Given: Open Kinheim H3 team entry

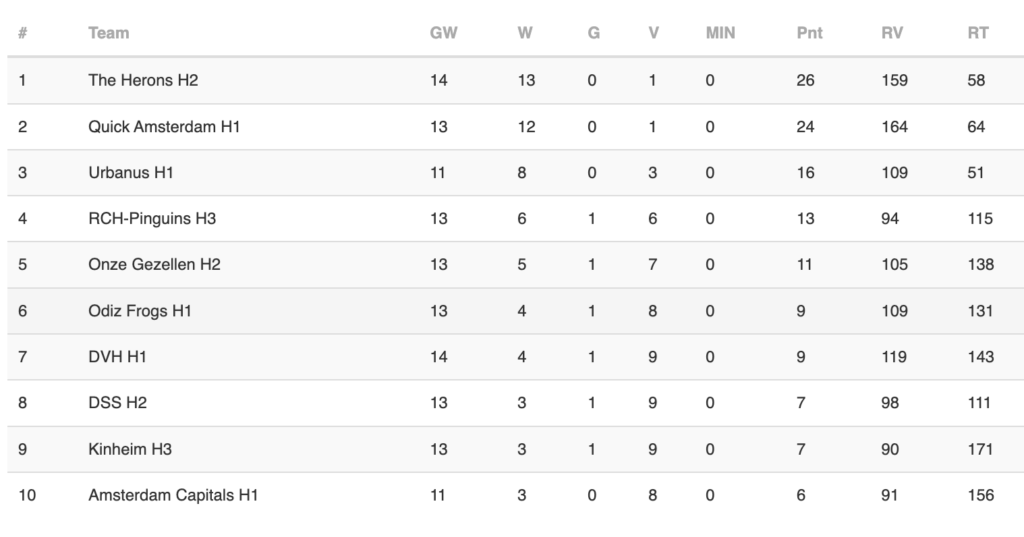Looking at the screenshot, I should tap(130, 449).
